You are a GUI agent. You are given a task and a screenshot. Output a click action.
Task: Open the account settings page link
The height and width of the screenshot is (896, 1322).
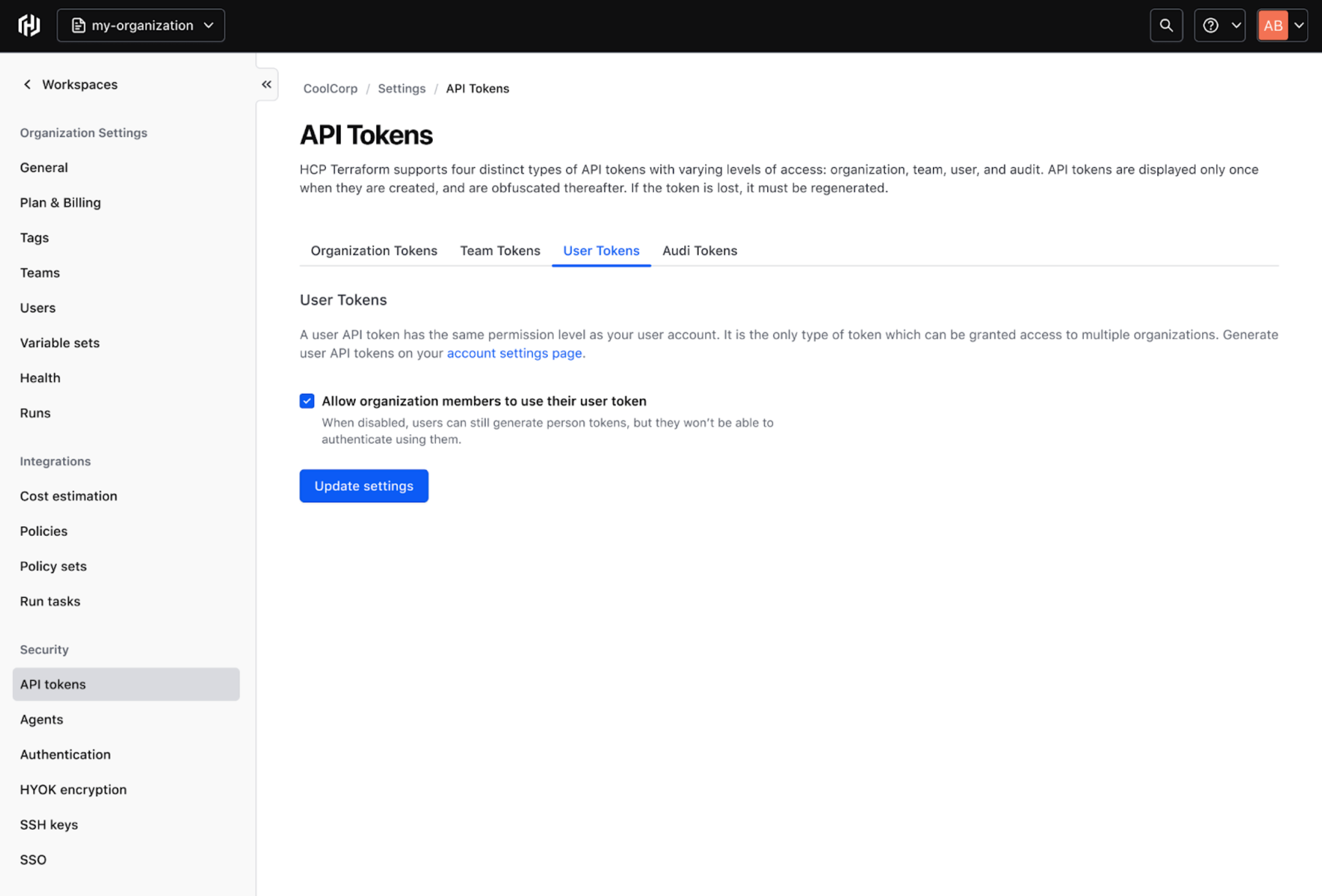pyautogui.click(x=514, y=353)
